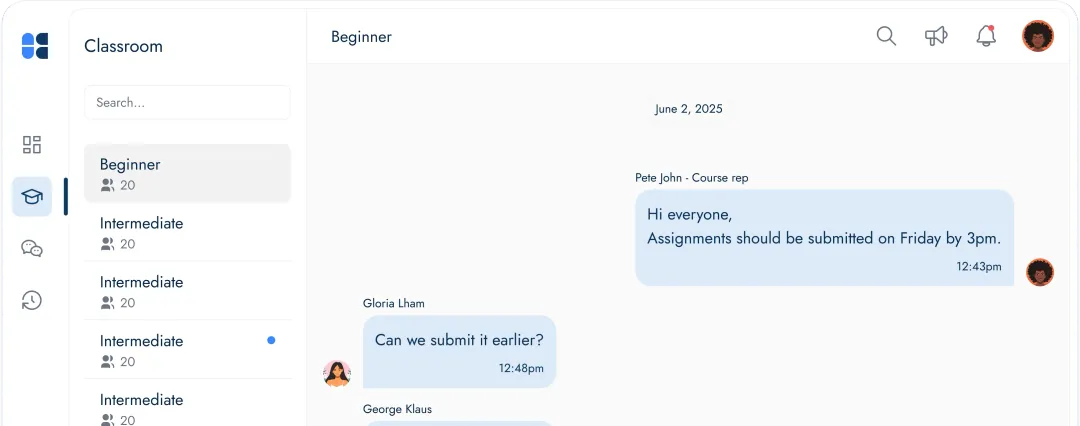Open profile avatar in top right corner
The height and width of the screenshot is (426, 1080).
1038,36
